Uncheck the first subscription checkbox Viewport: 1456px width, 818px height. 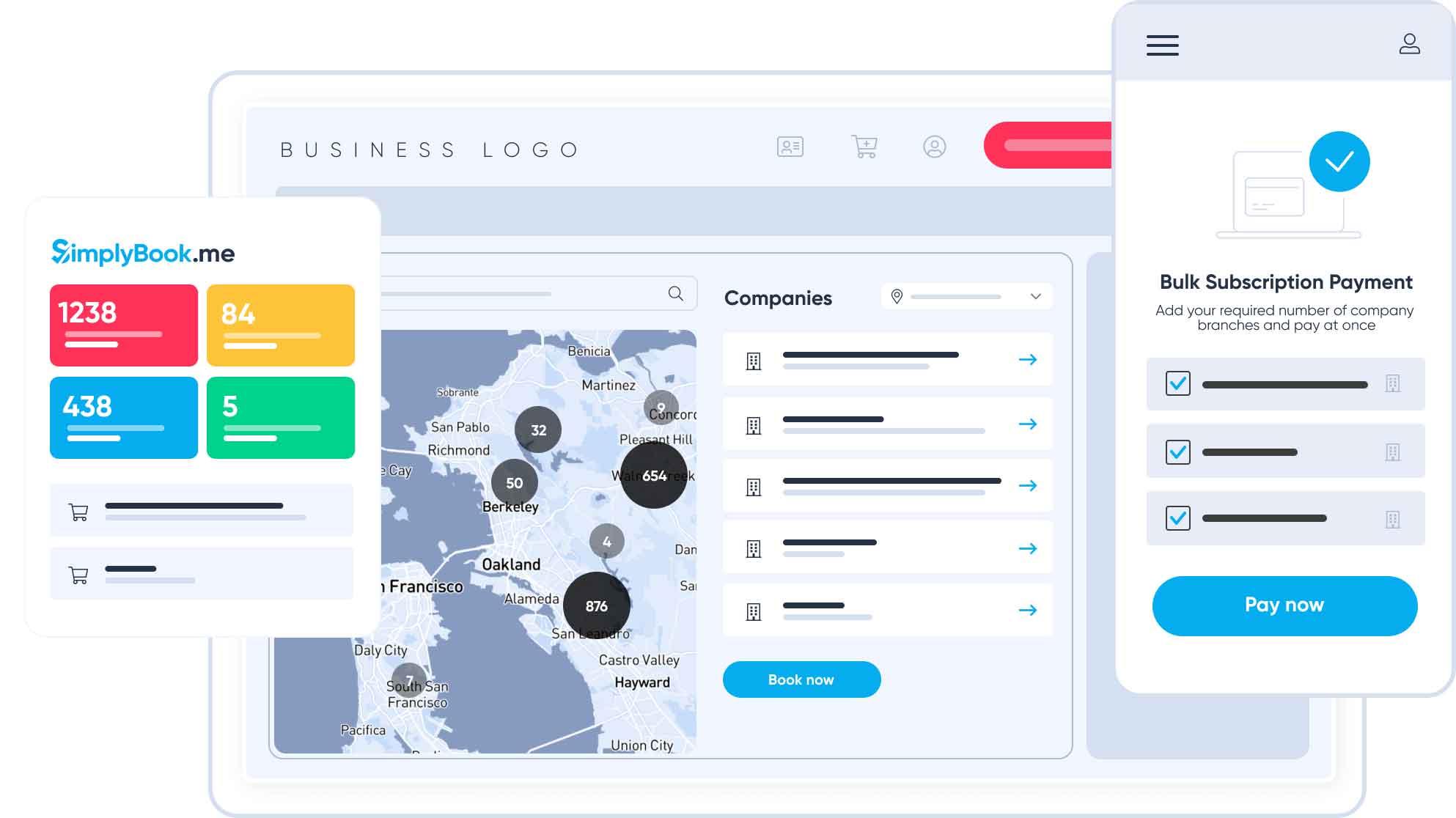[1177, 383]
